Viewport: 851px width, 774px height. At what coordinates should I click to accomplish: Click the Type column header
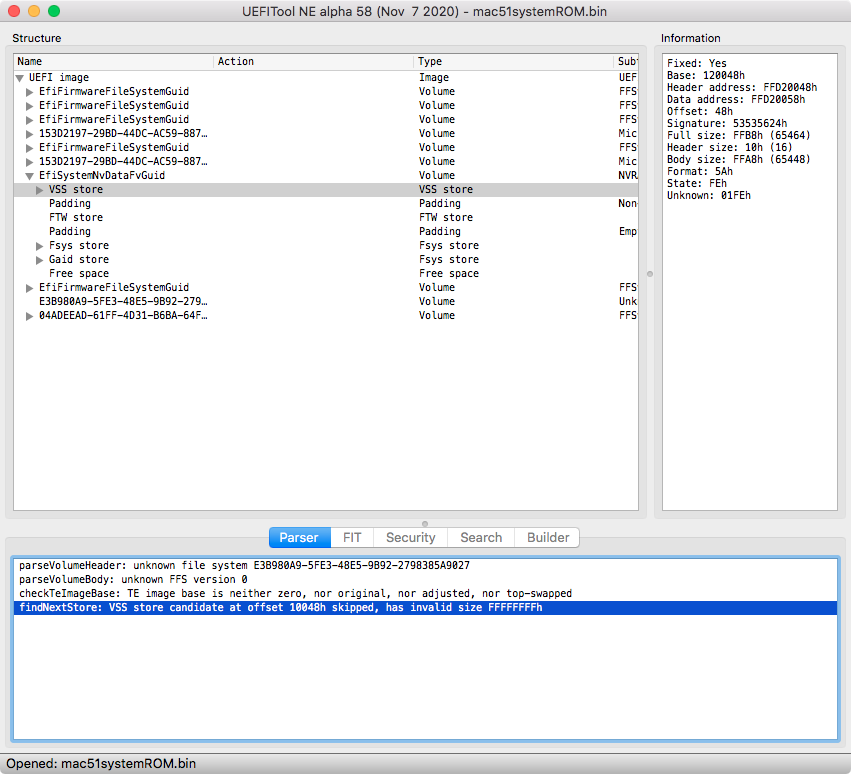513,61
